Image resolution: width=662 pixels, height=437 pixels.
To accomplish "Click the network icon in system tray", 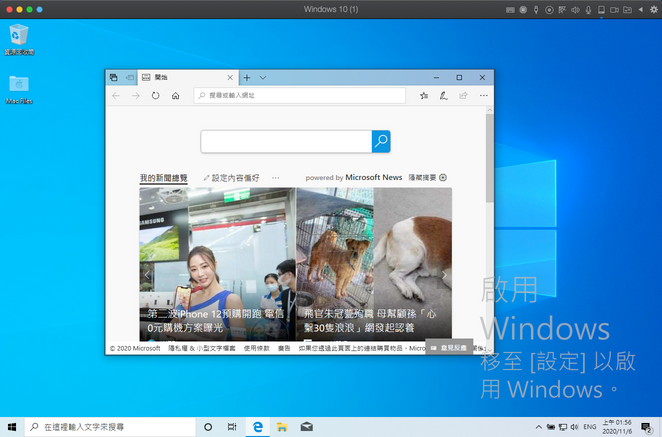I will pyautogui.click(x=563, y=427).
